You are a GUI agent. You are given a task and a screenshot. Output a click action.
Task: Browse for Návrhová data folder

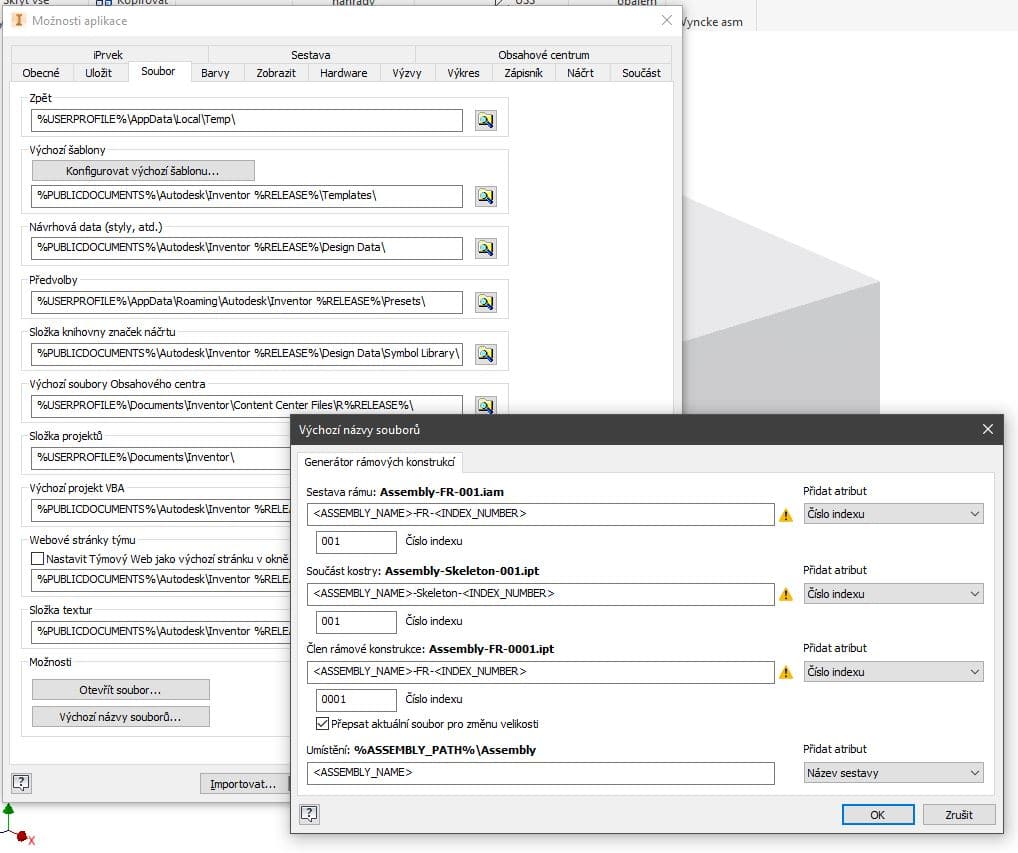(x=486, y=248)
